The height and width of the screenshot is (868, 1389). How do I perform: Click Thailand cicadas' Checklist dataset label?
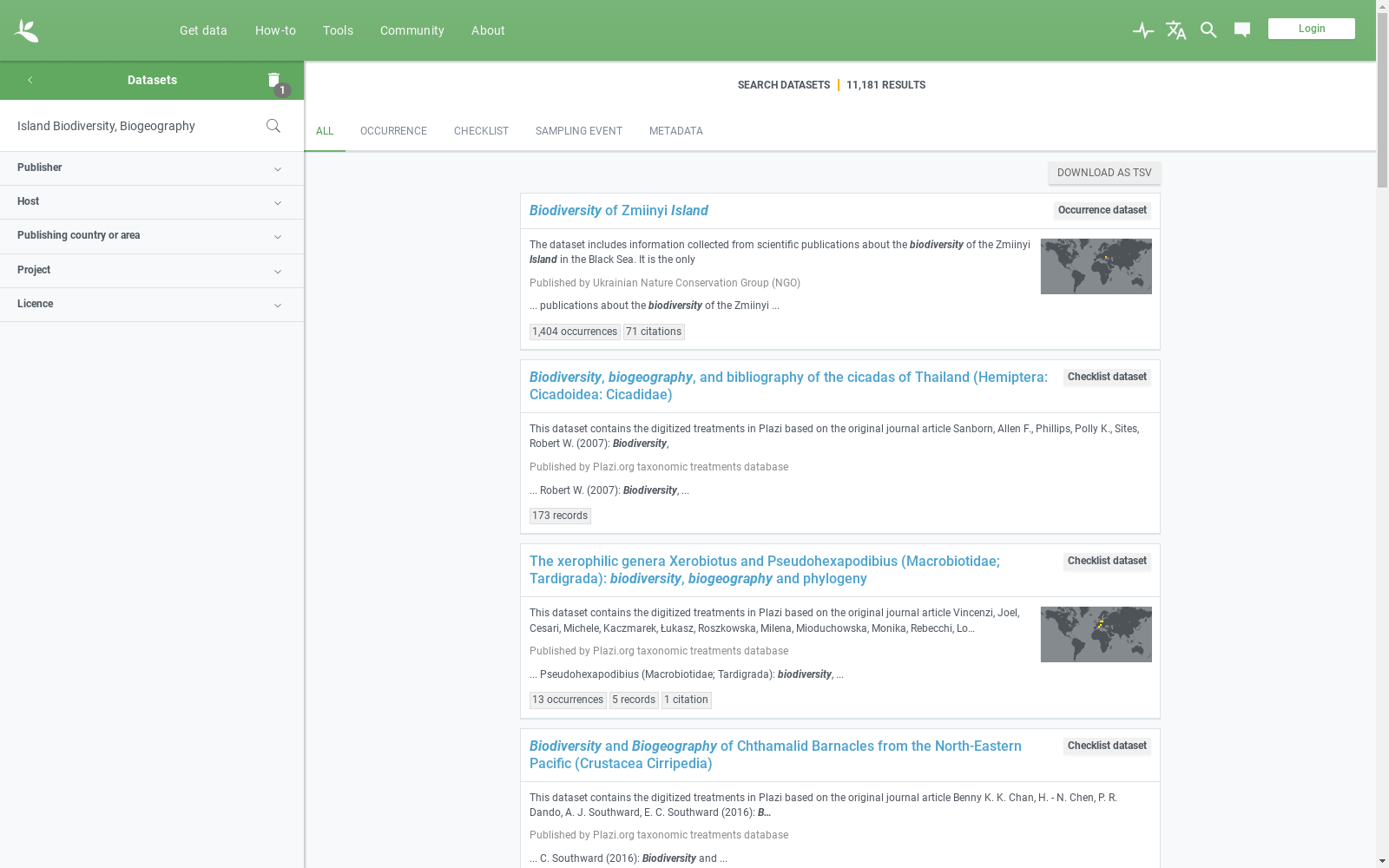1107,378
